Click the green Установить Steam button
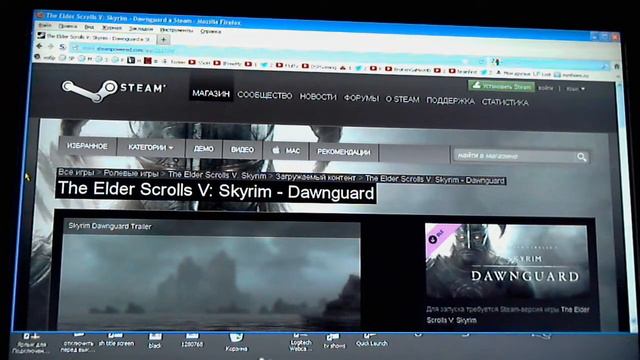This screenshot has width=640, height=360. 501,86
